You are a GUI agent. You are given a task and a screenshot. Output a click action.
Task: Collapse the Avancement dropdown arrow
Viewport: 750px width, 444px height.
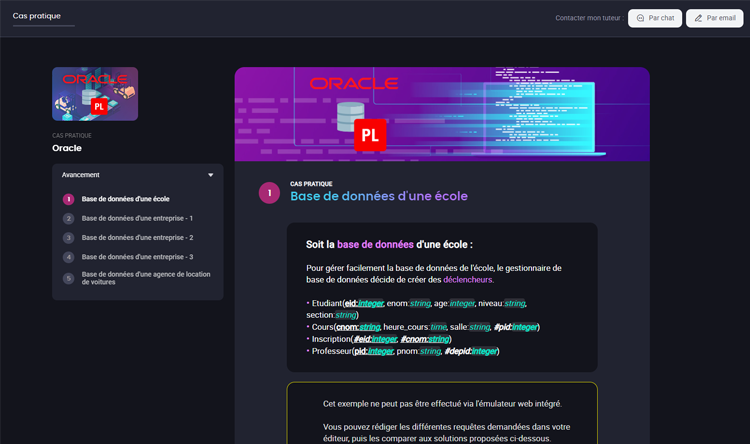coord(210,175)
